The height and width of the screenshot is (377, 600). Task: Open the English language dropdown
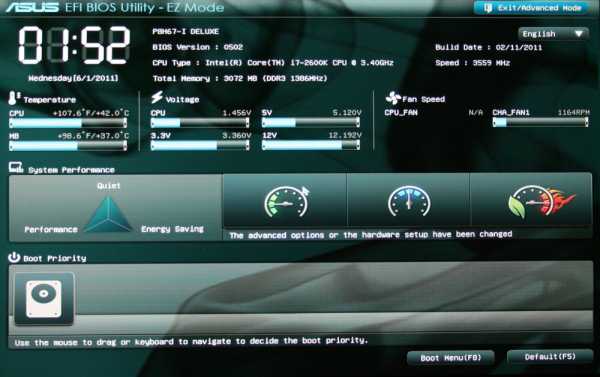553,34
